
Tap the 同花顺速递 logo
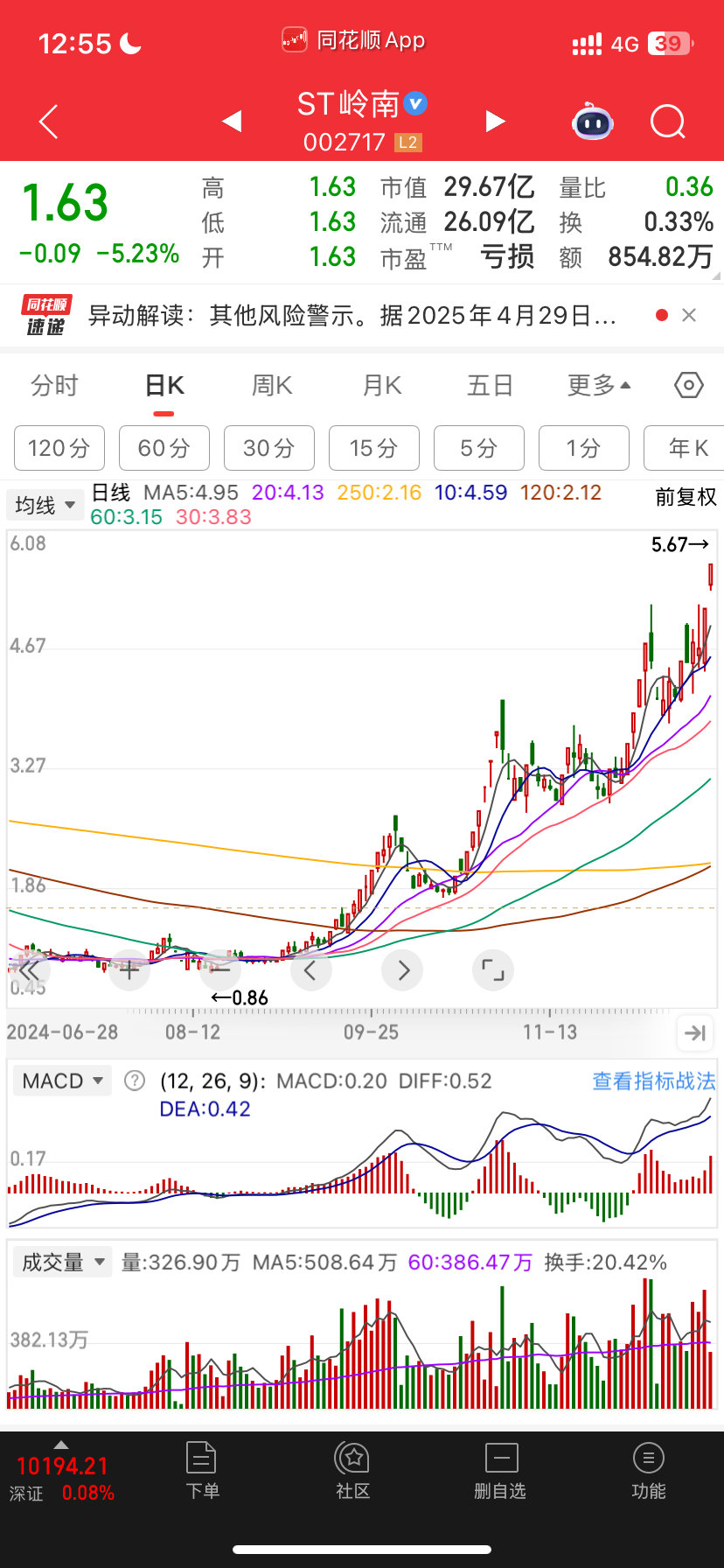point(46,315)
